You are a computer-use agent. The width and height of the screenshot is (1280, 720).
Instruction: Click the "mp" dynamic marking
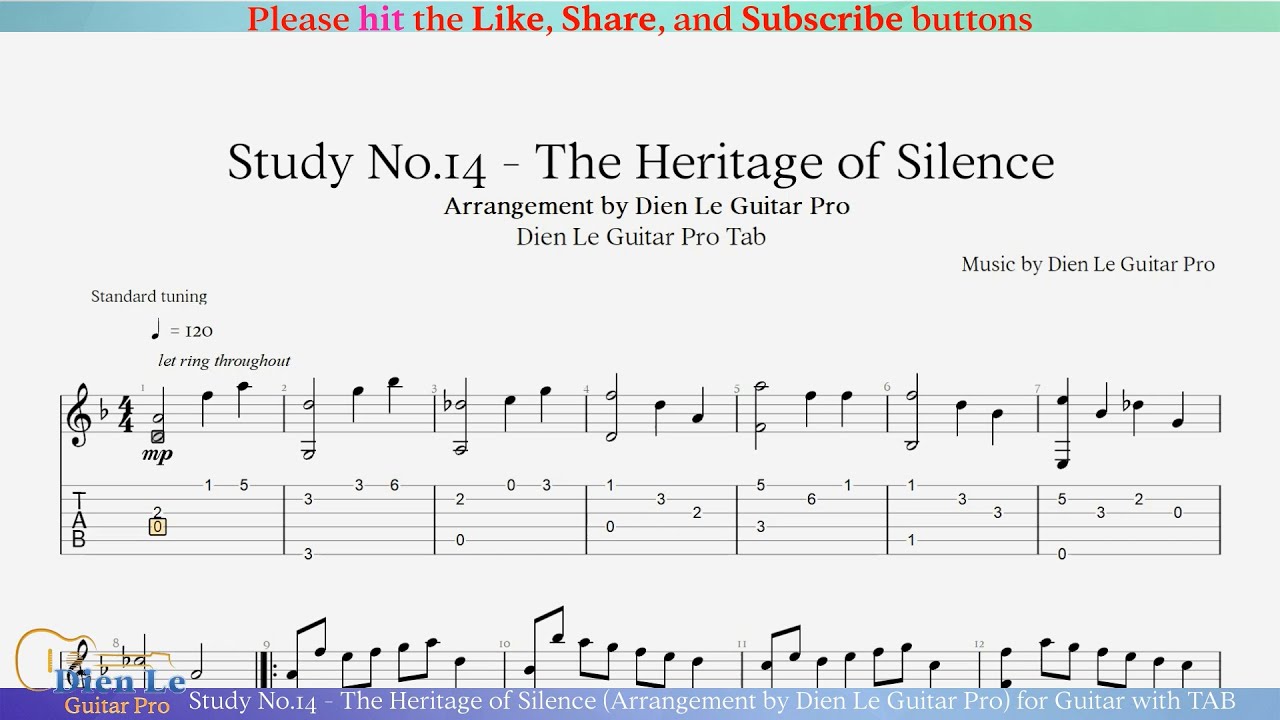coord(157,455)
